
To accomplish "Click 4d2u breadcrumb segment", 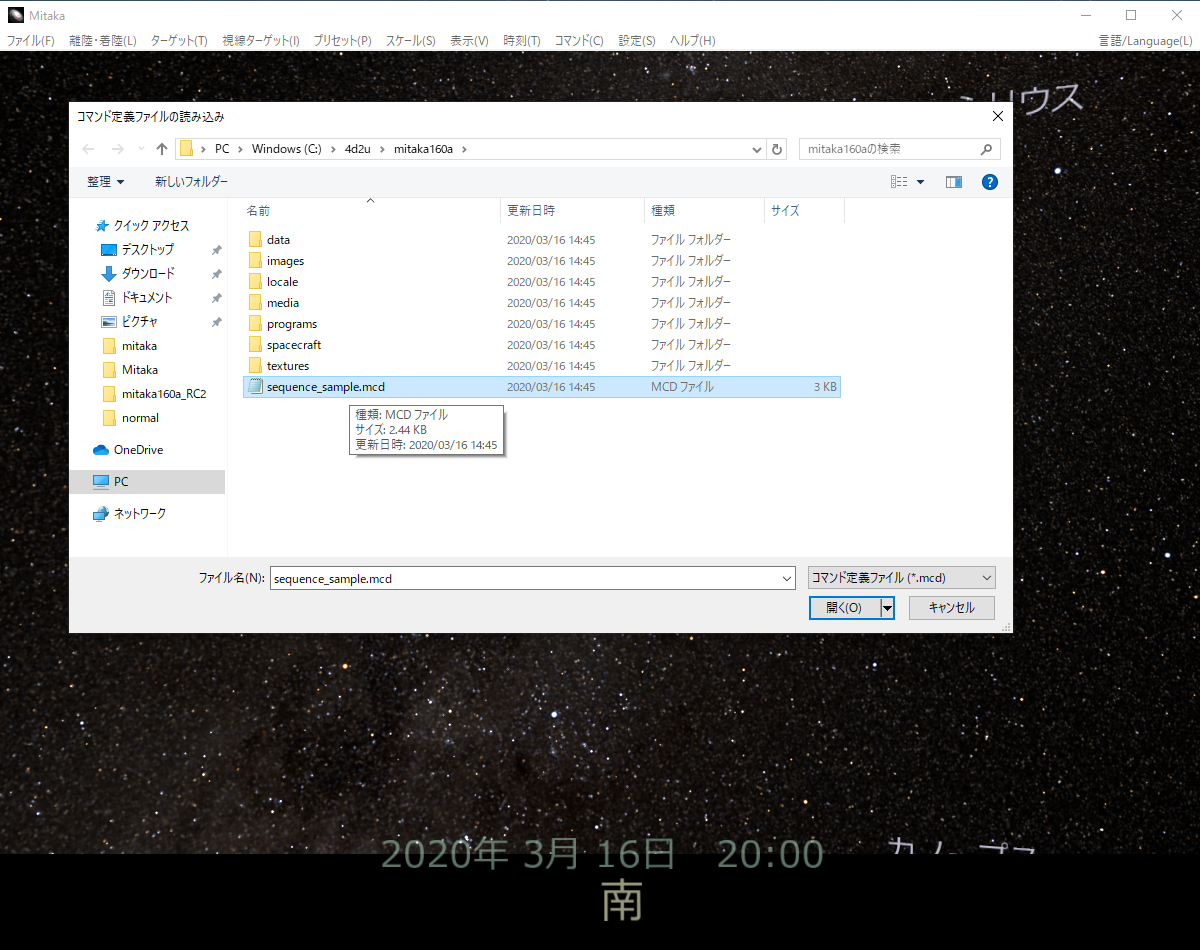I will point(355,149).
